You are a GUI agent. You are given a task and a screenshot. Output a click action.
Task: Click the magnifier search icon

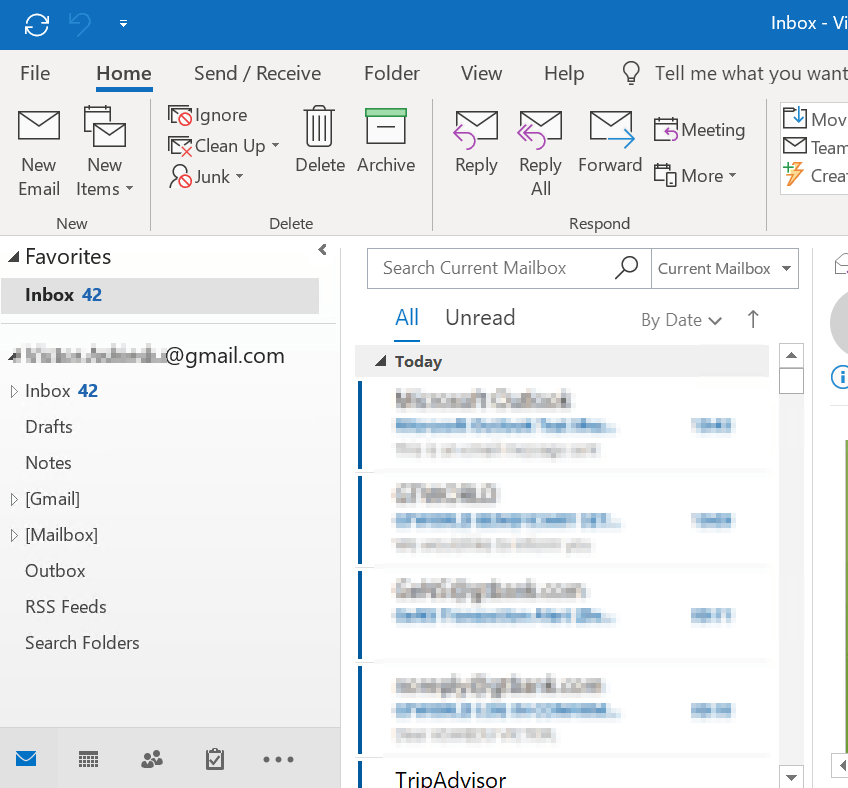click(626, 267)
